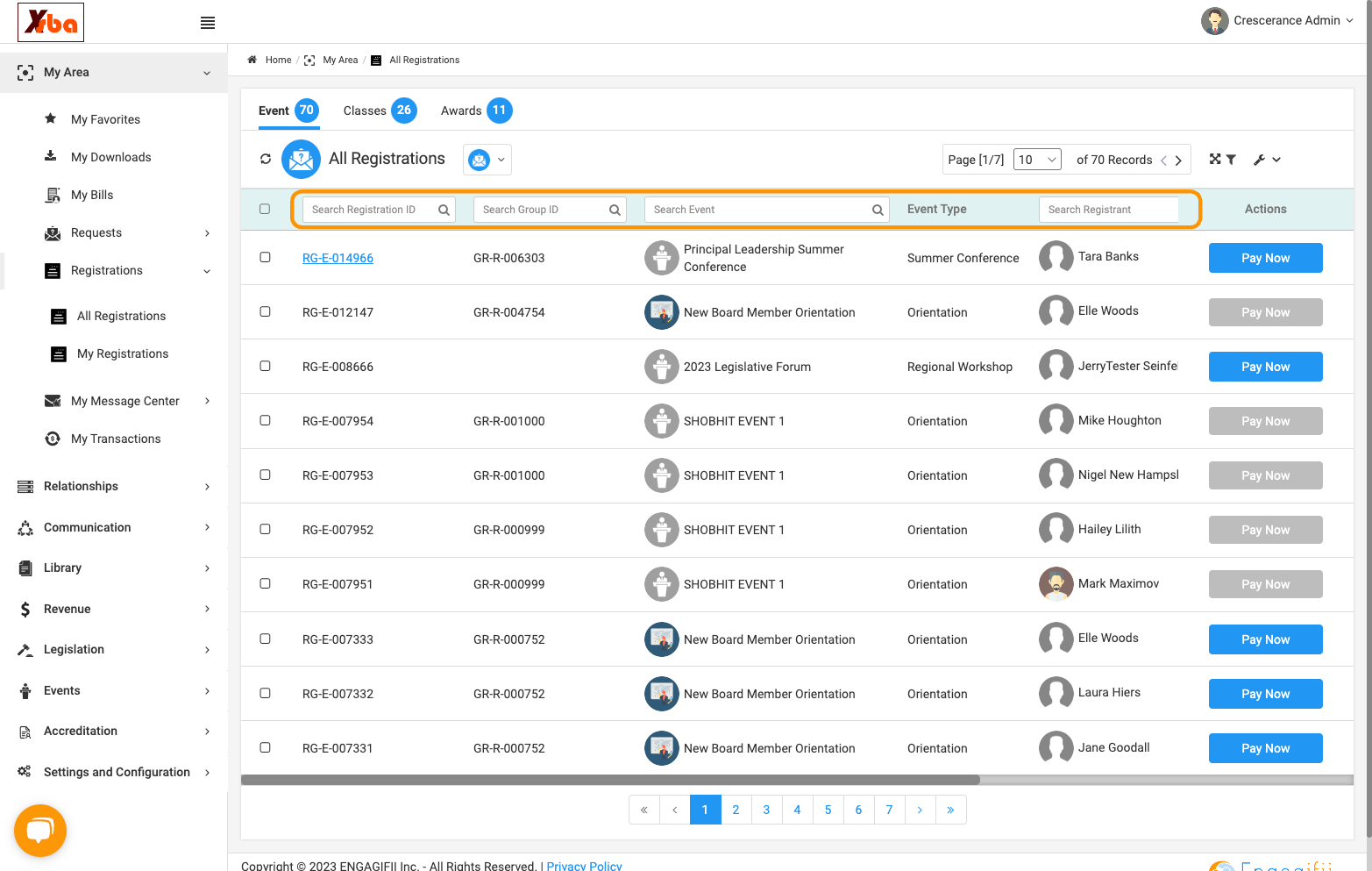Toggle the select-all checkbox in header
The width and height of the screenshot is (1372, 871).
tap(265, 209)
